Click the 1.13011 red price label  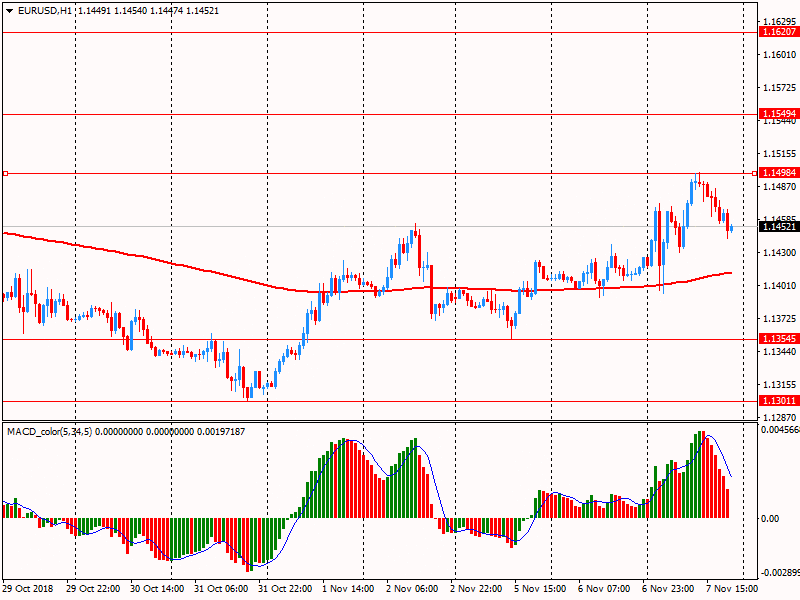click(x=778, y=401)
